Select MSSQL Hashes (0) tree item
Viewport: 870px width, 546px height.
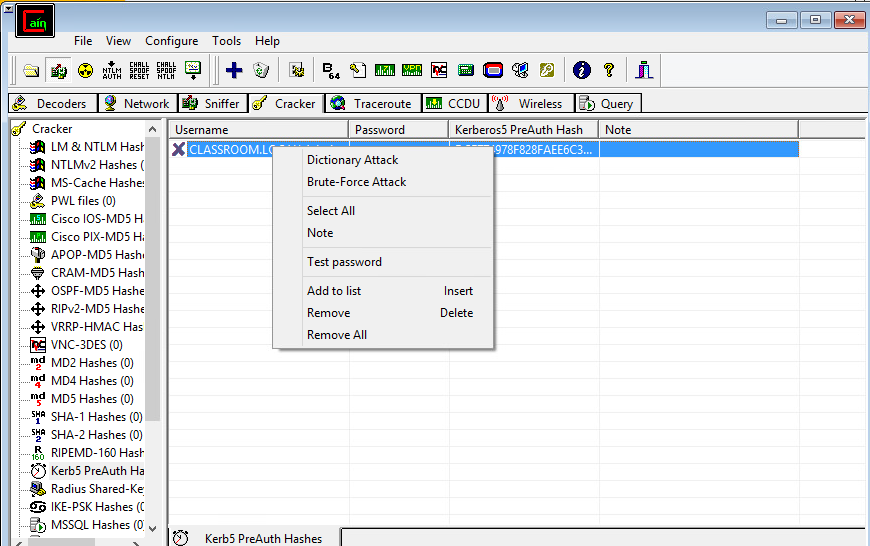pyautogui.click(x=97, y=525)
